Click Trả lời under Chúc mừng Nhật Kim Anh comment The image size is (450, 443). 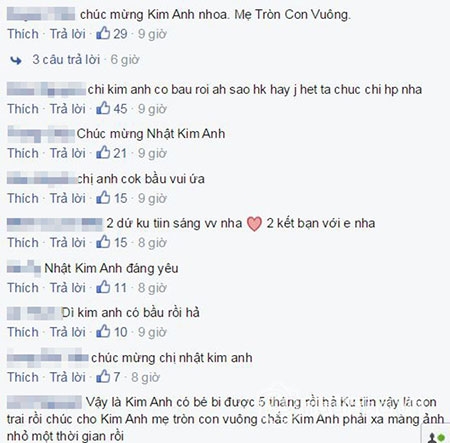coord(68,153)
